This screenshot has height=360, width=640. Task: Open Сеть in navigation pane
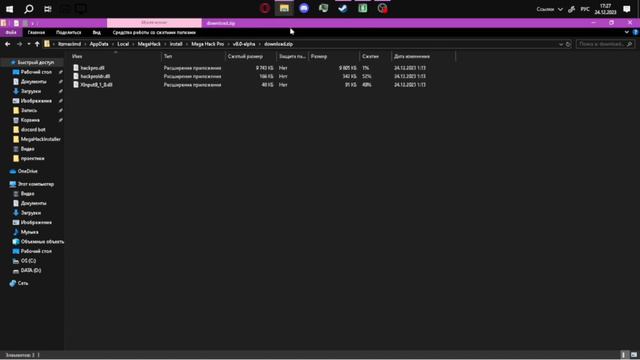[x=22, y=283]
